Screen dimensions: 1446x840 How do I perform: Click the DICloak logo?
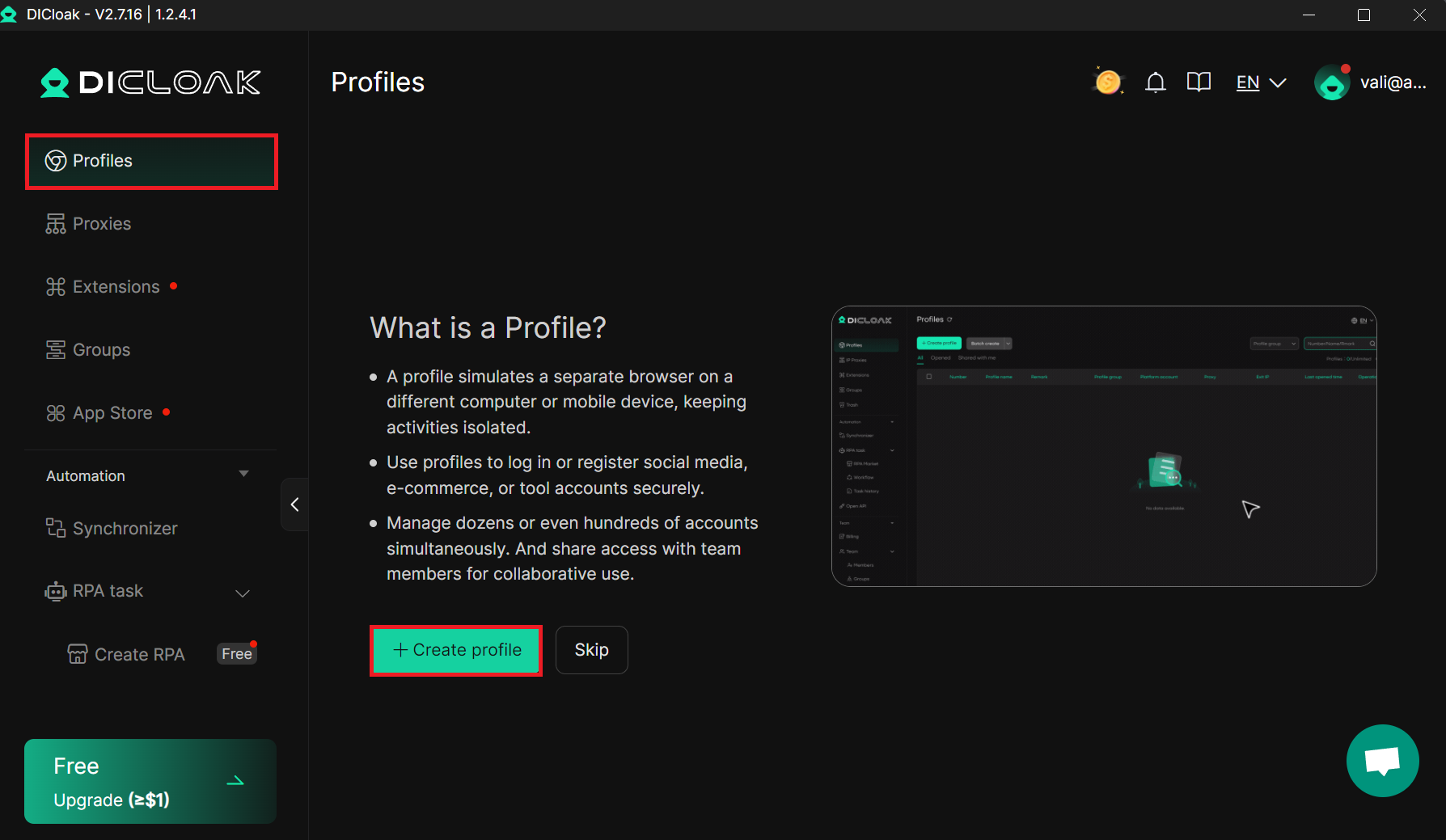pos(150,82)
